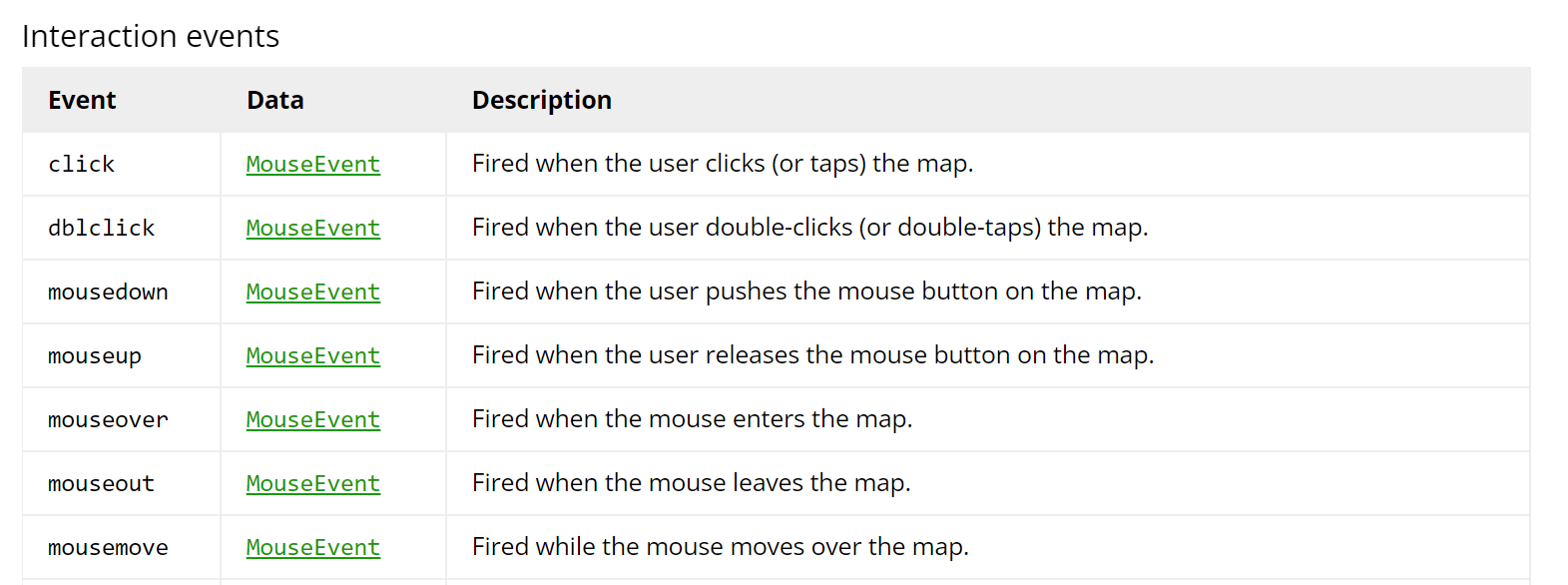
Task: Click the Data column header
Action: coord(275,100)
